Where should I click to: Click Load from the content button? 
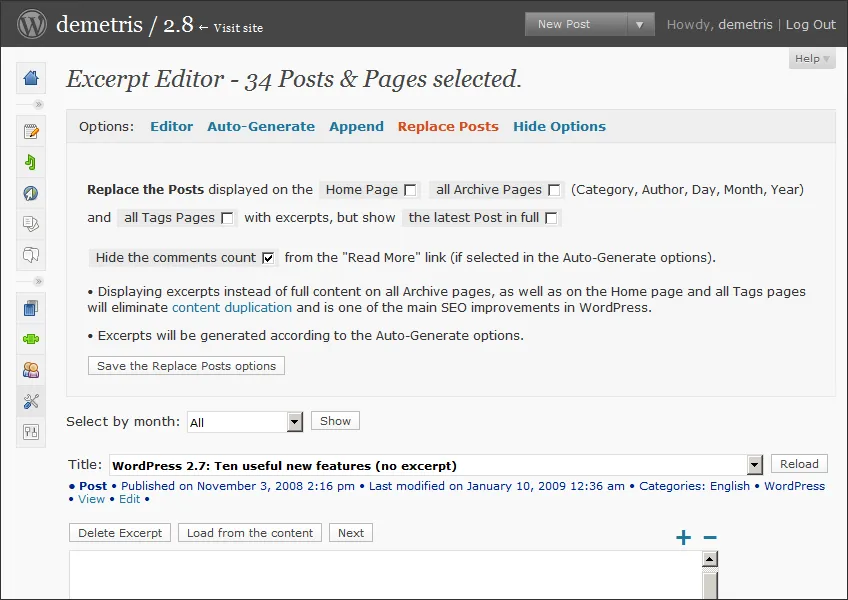[x=250, y=533]
